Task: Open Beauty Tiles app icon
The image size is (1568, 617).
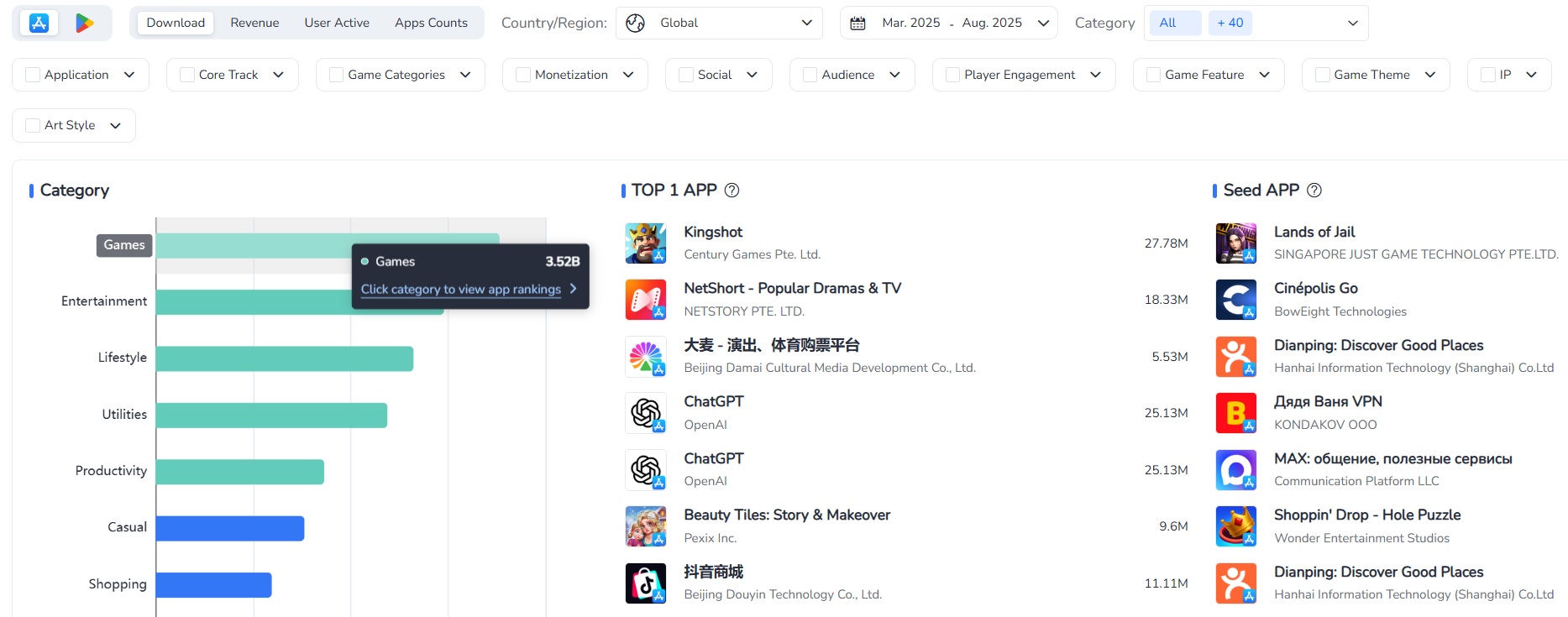Action: (x=646, y=526)
